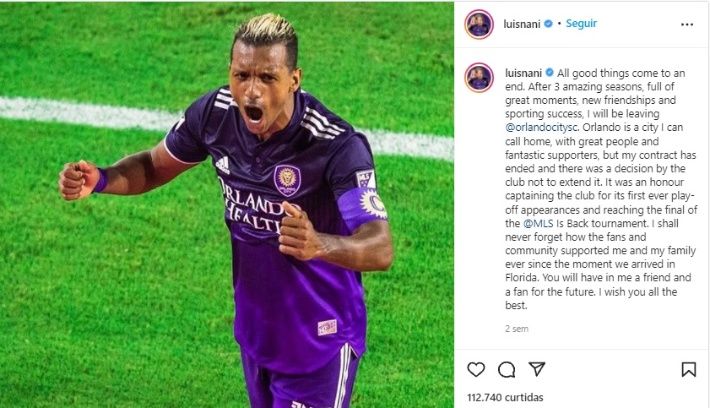Share the post using the paper plane icon
The height and width of the screenshot is (408, 710).
point(537,369)
